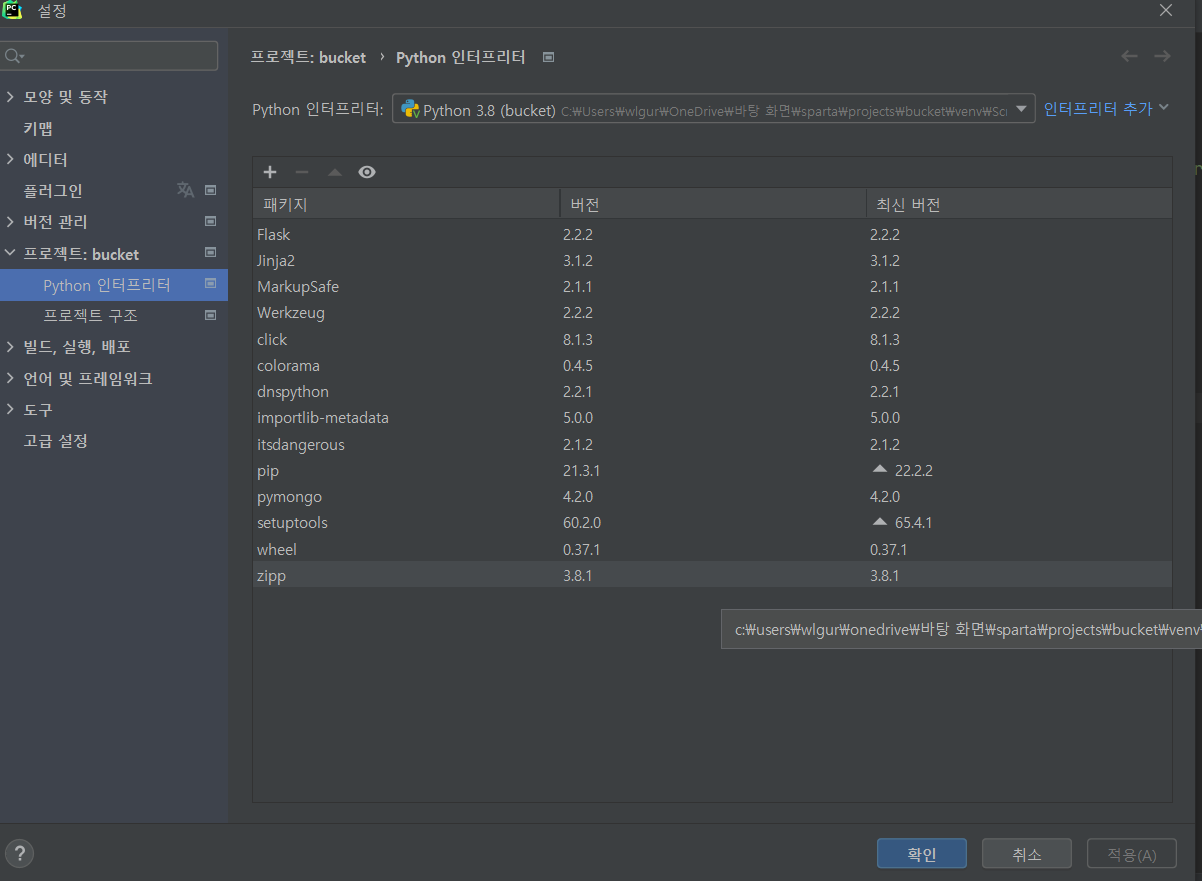Select the Werkzeug package row
This screenshot has height=881, width=1202.
[x=712, y=313]
